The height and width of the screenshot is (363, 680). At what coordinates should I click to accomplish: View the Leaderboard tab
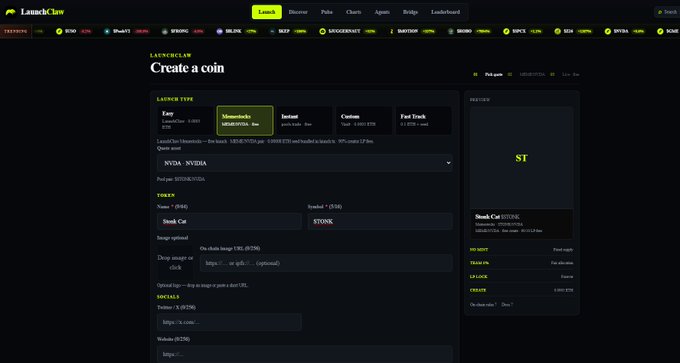[x=445, y=12]
